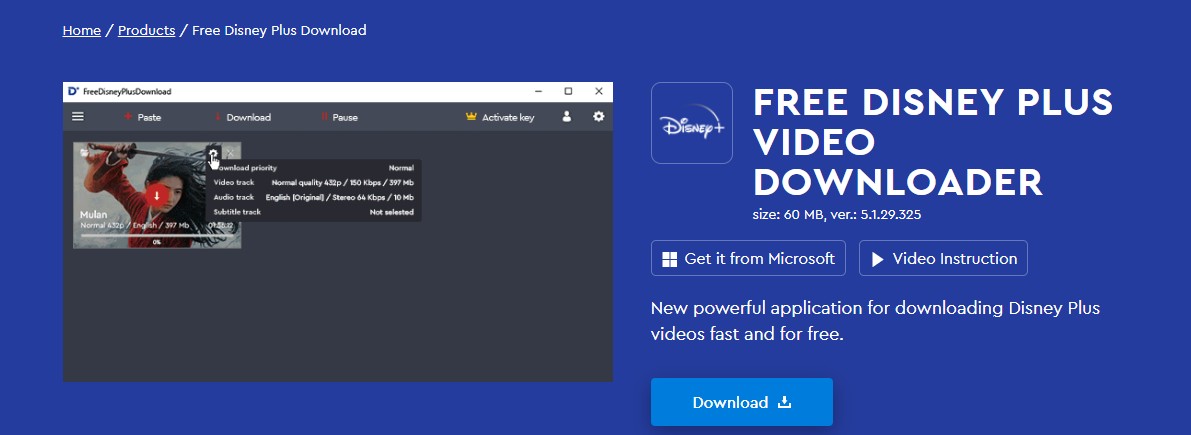Maximize the FreeDisneyPlusDownload window
1191x435 pixels.
click(568, 91)
